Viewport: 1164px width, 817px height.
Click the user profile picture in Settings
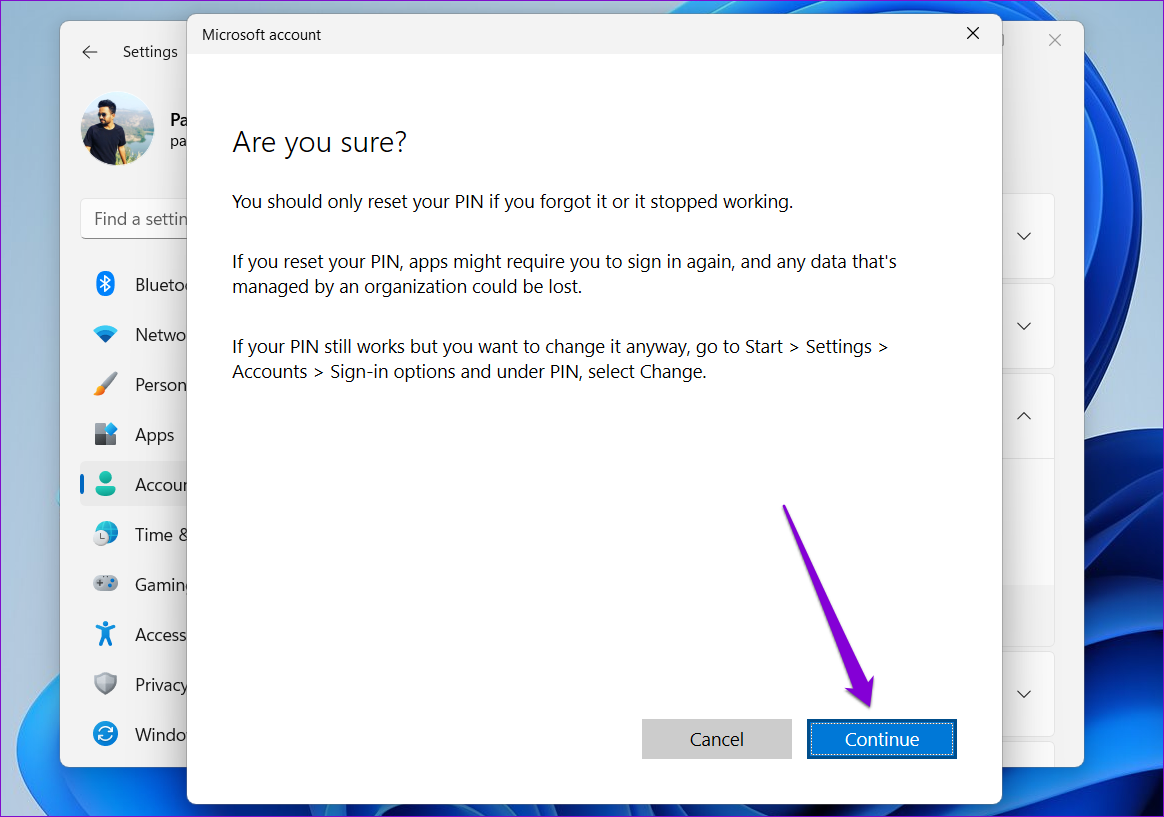point(117,128)
